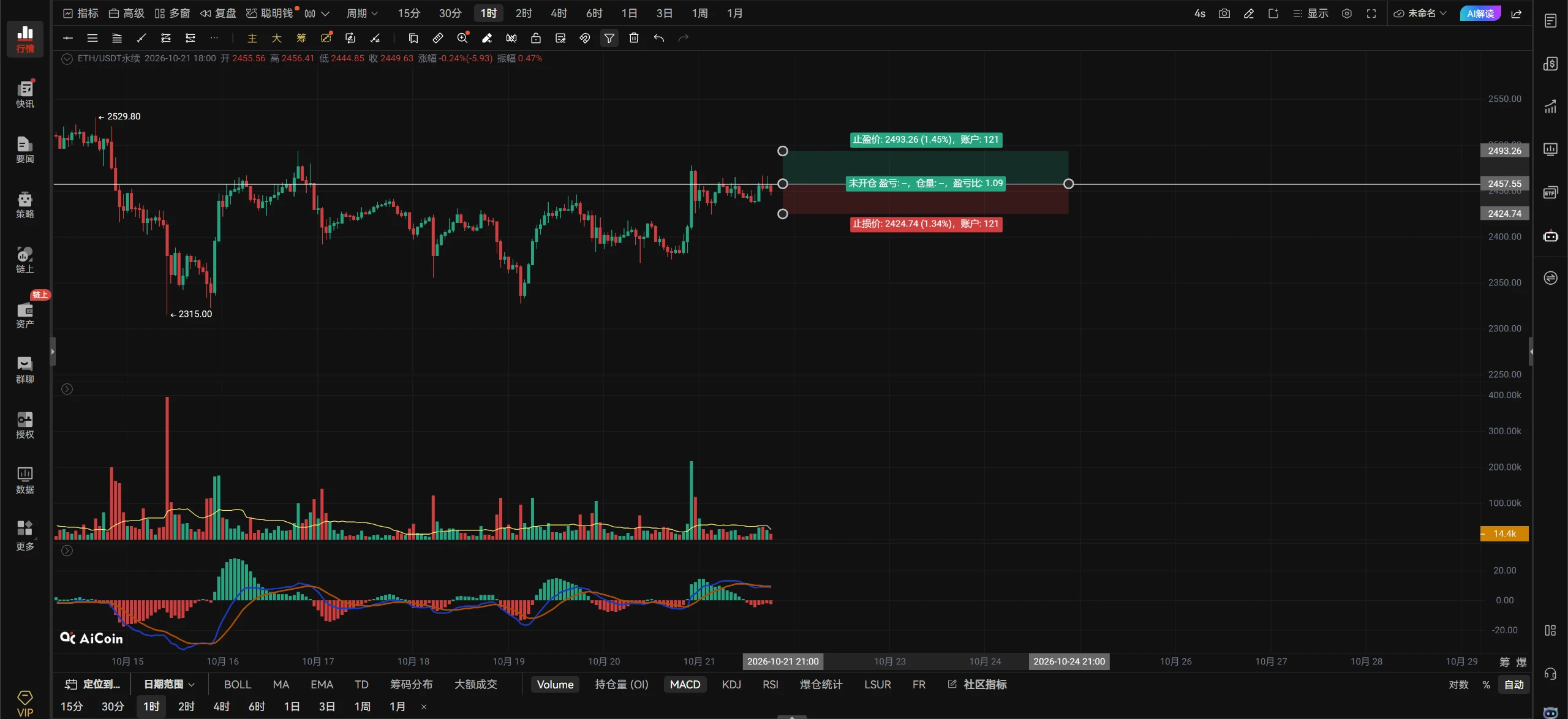
Task: Toggle the 自动 auto scale button
Action: click(1513, 685)
